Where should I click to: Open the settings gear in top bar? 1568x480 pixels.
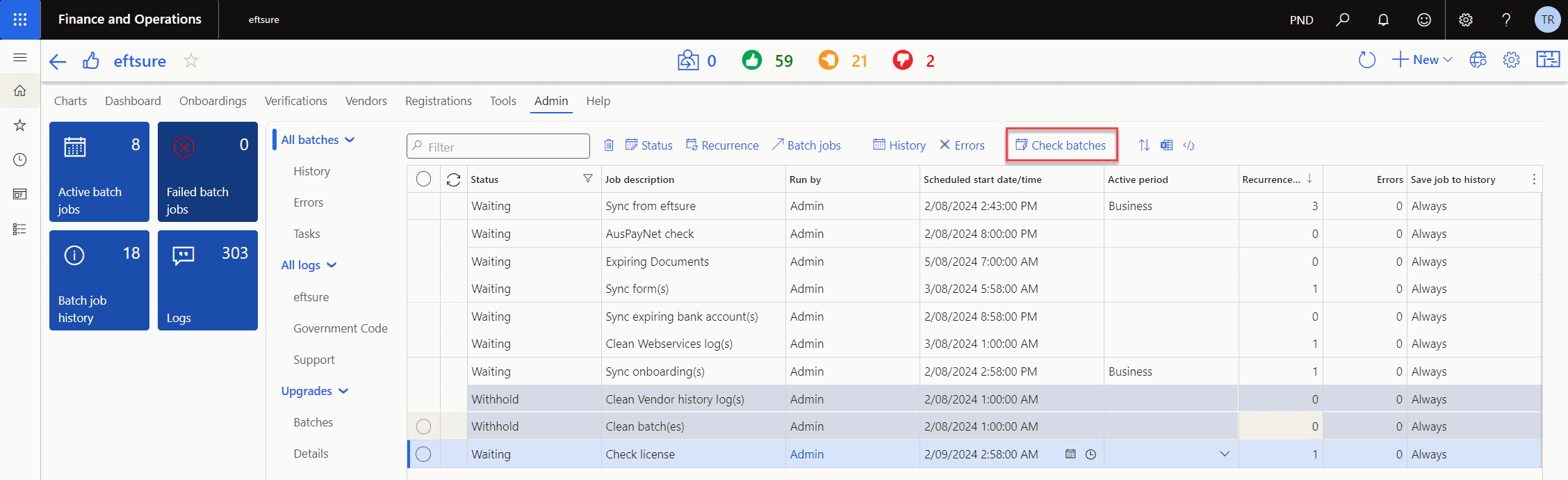coord(1466,19)
